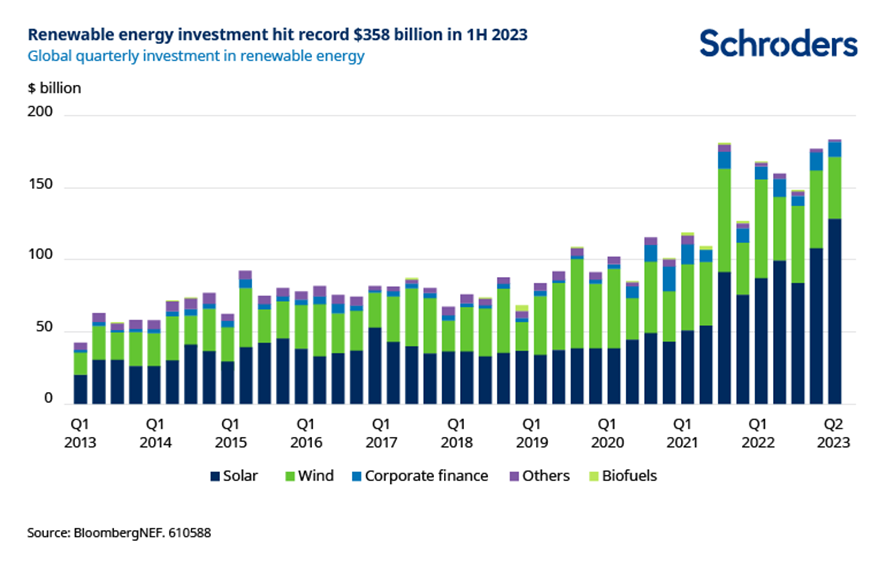Click the Schroders logo
The height and width of the screenshot is (566, 886).
778,43
